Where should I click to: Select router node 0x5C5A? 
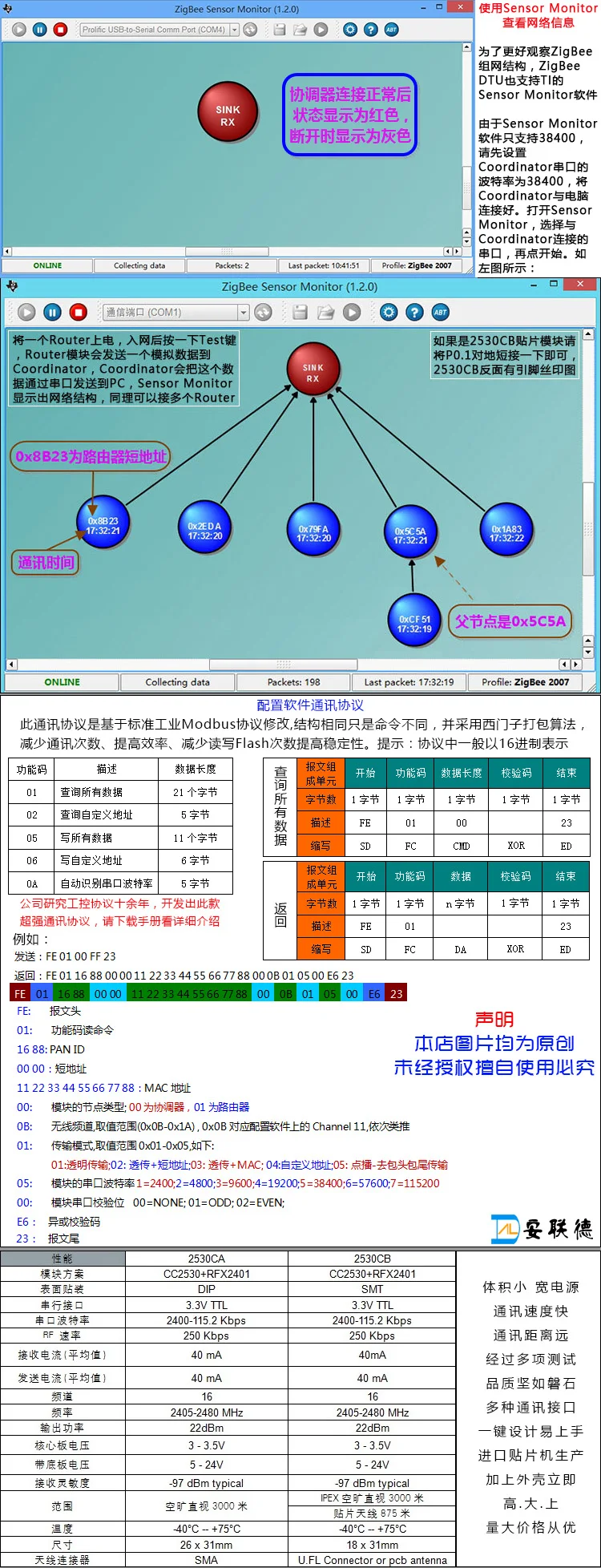[410, 532]
